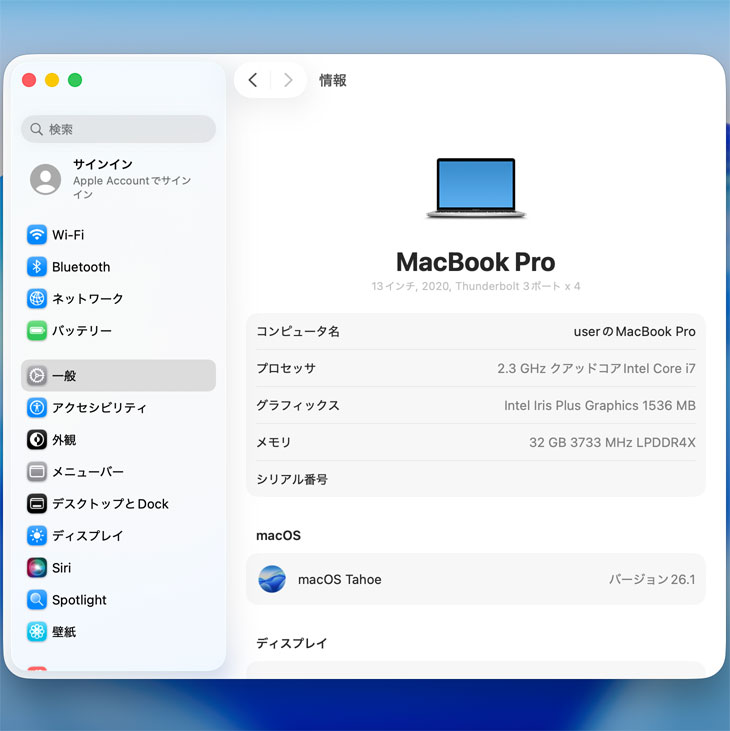This screenshot has height=731, width=730.
Task: Open the Siri icon
Action: tap(37, 568)
